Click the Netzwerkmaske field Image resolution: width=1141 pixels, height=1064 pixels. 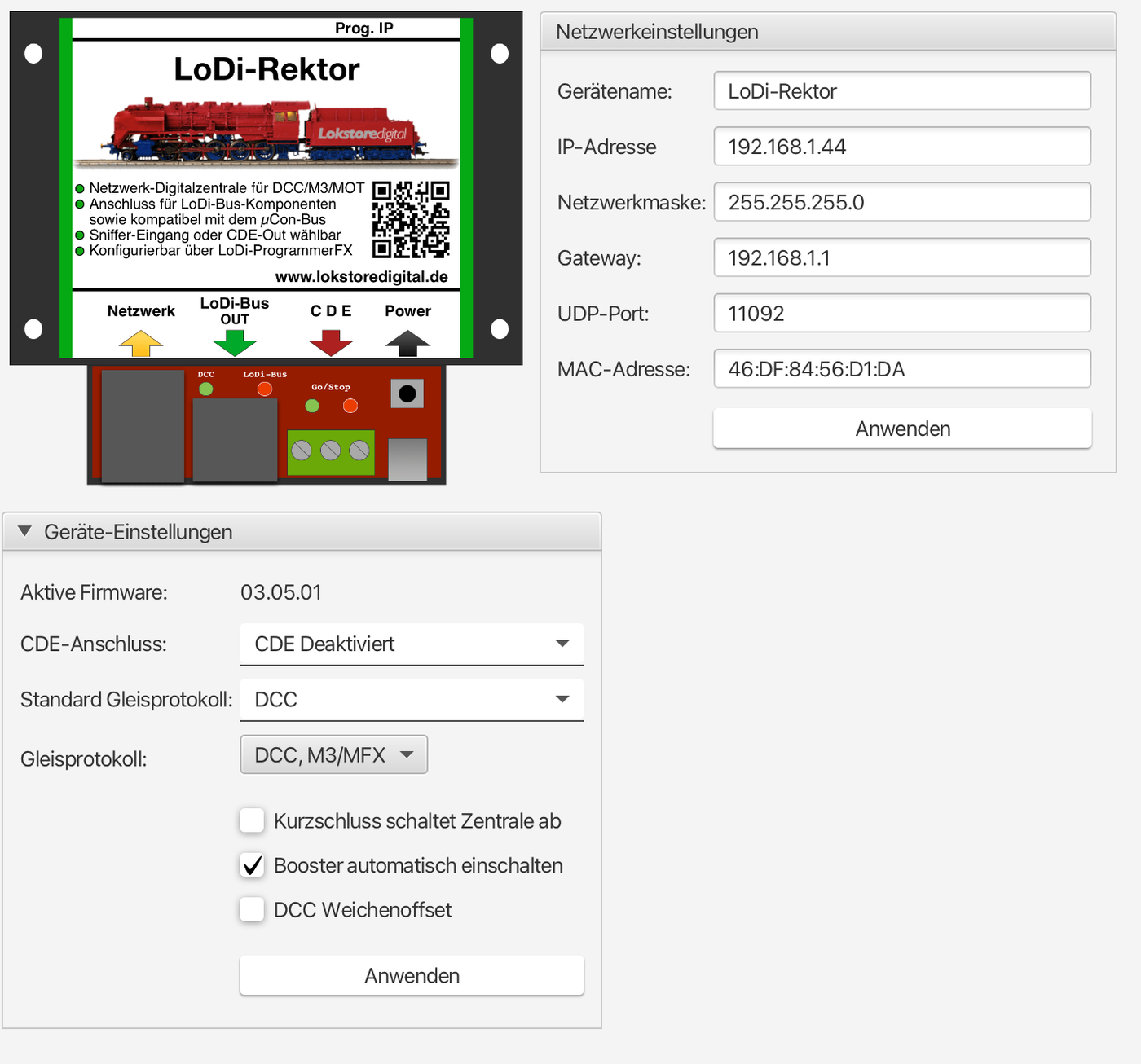point(902,201)
